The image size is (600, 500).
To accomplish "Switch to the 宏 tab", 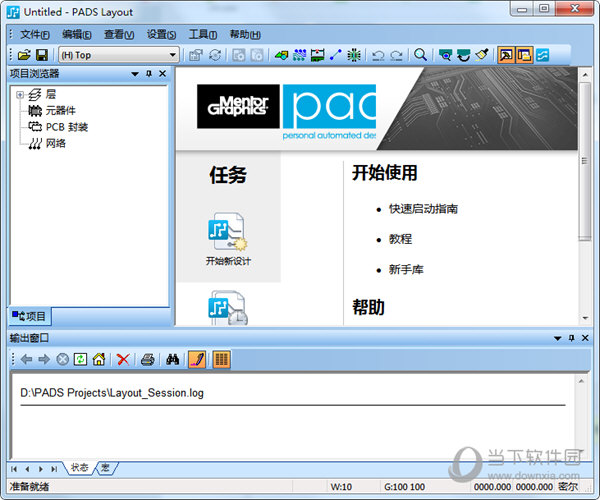I will click(106, 467).
